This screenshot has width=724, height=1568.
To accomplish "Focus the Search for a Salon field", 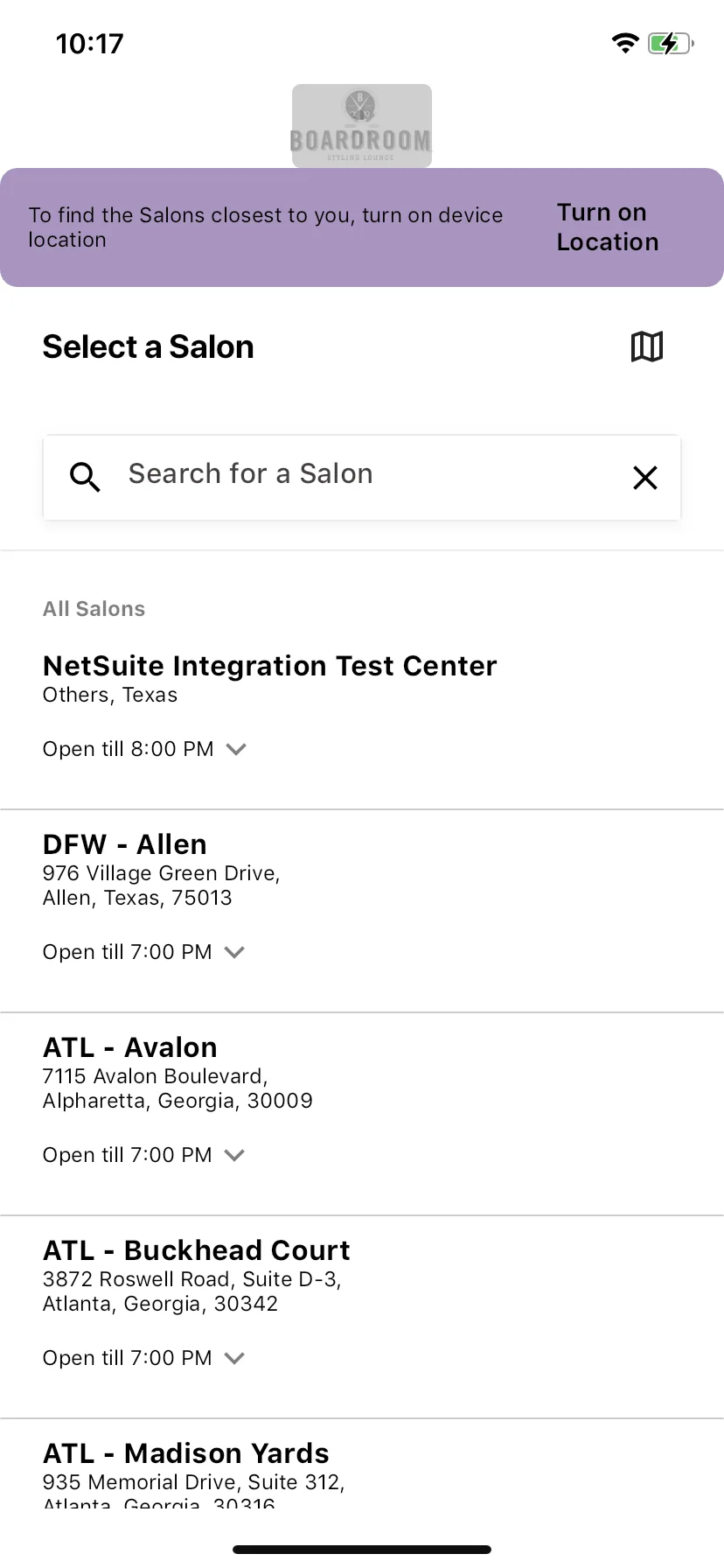I will [x=362, y=478].
